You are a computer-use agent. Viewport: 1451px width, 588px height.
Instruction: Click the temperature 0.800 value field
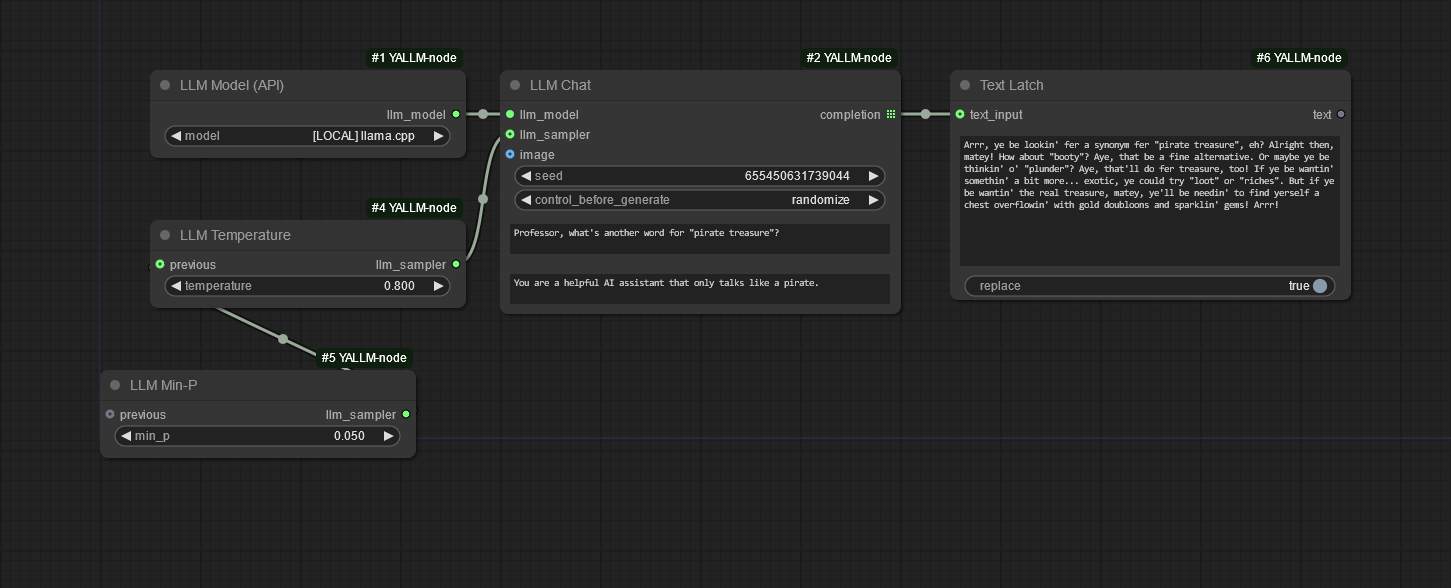coord(307,286)
